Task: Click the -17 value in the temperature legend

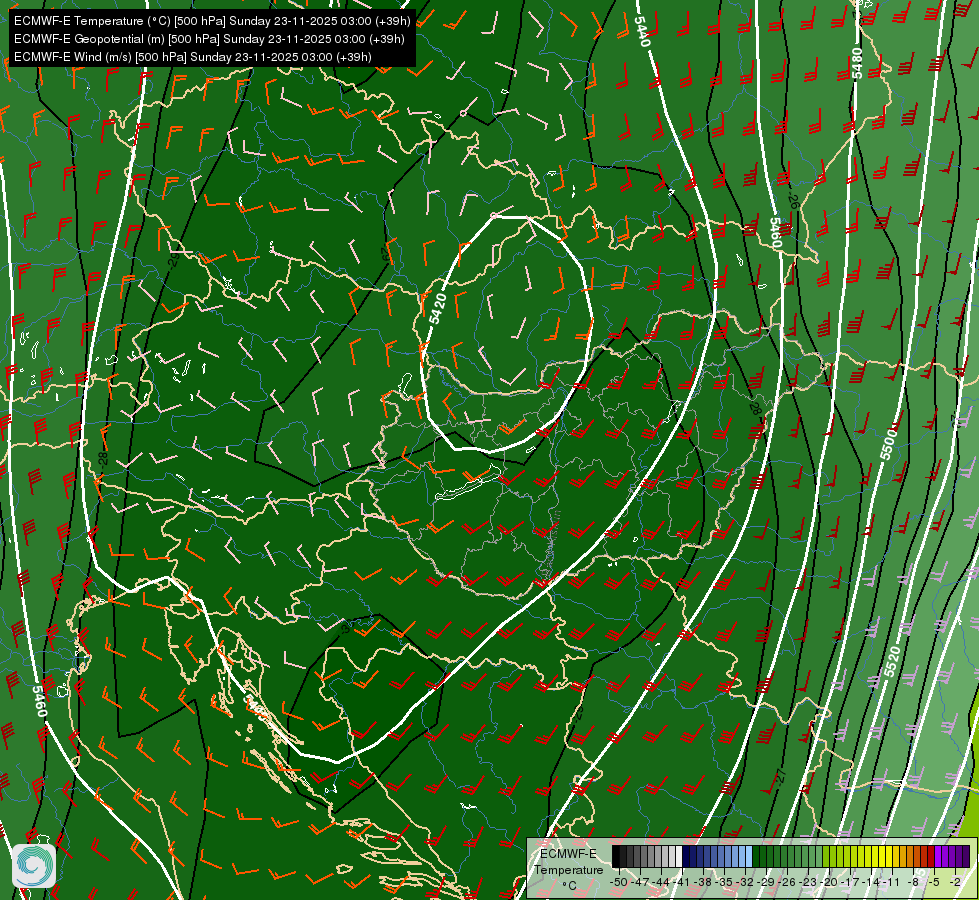Action: 850,882
